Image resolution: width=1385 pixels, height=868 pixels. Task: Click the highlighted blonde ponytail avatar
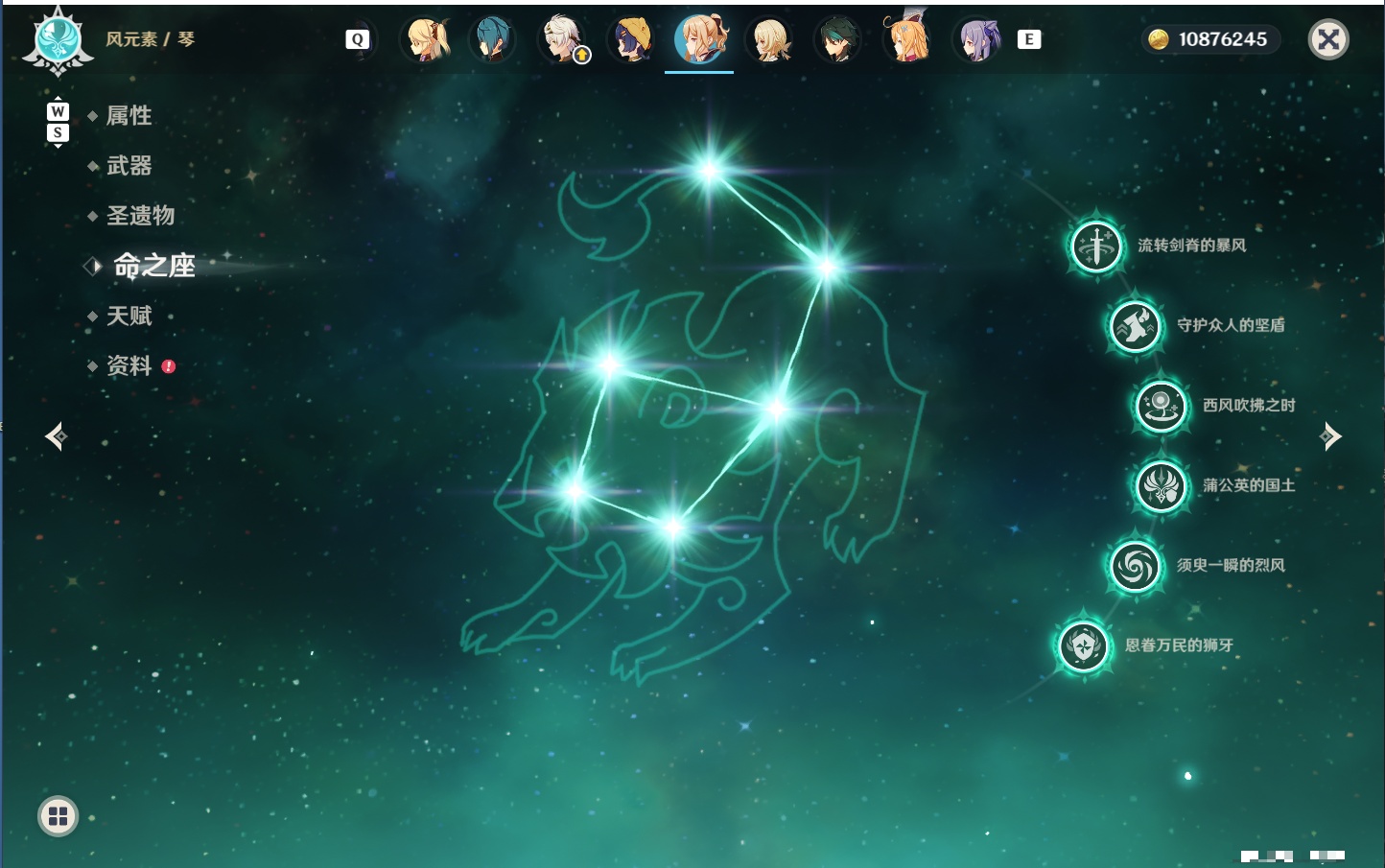[700, 39]
